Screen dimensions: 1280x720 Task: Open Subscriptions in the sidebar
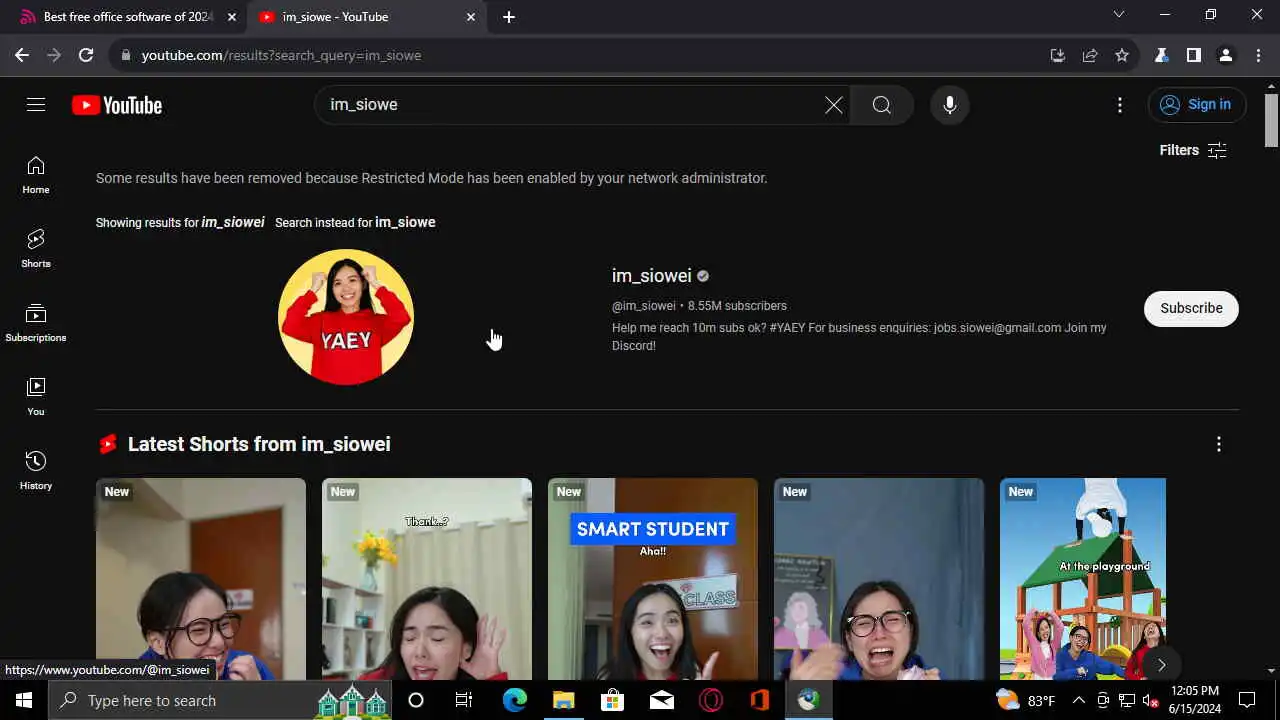coord(36,323)
